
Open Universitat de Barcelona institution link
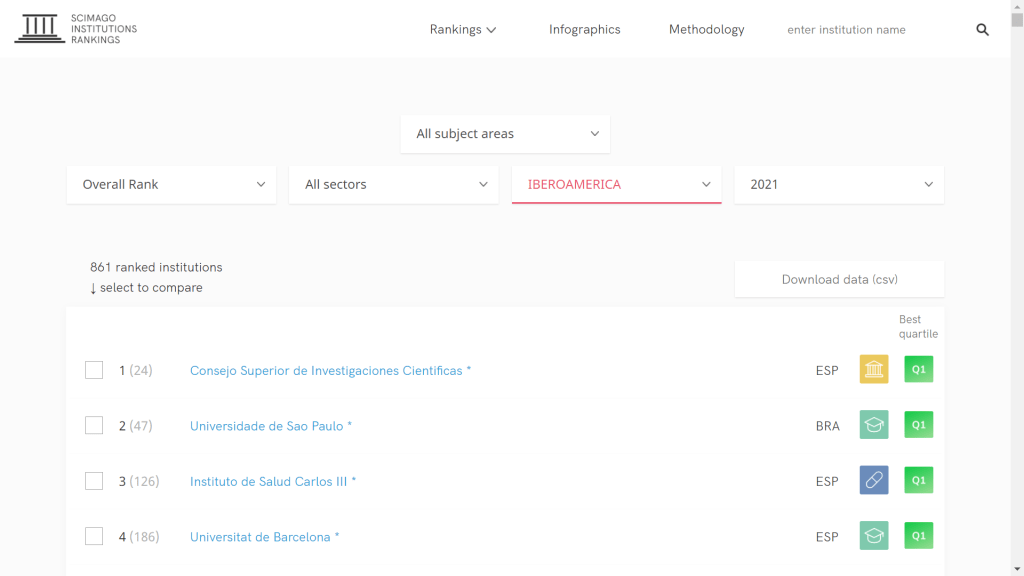[x=260, y=537]
